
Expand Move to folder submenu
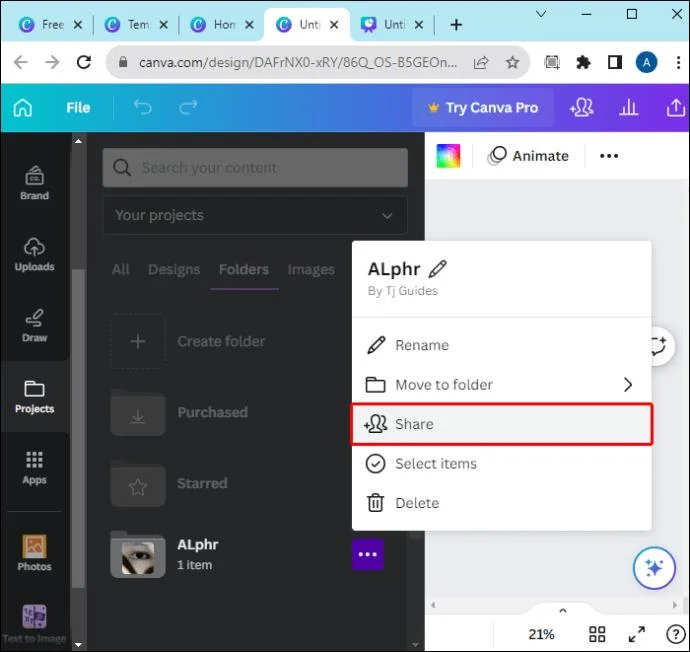pyautogui.click(x=502, y=385)
